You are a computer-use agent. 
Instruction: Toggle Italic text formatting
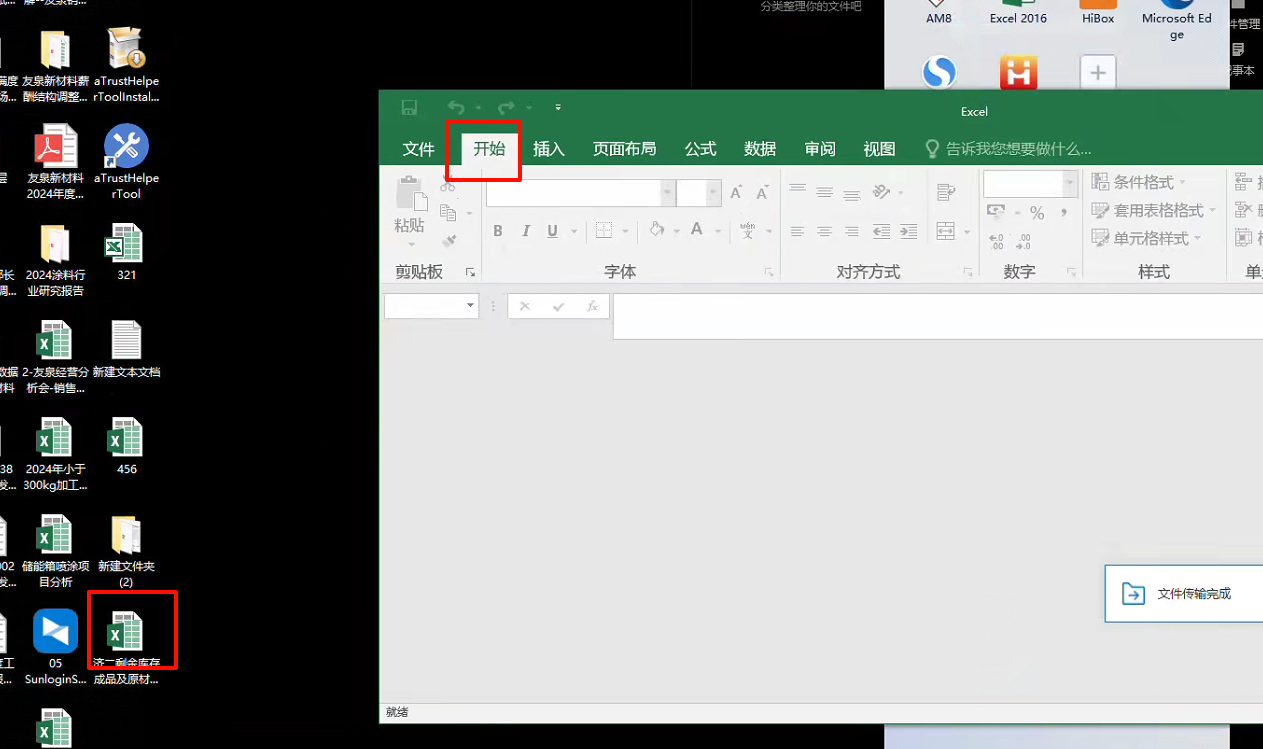(526, 231)
